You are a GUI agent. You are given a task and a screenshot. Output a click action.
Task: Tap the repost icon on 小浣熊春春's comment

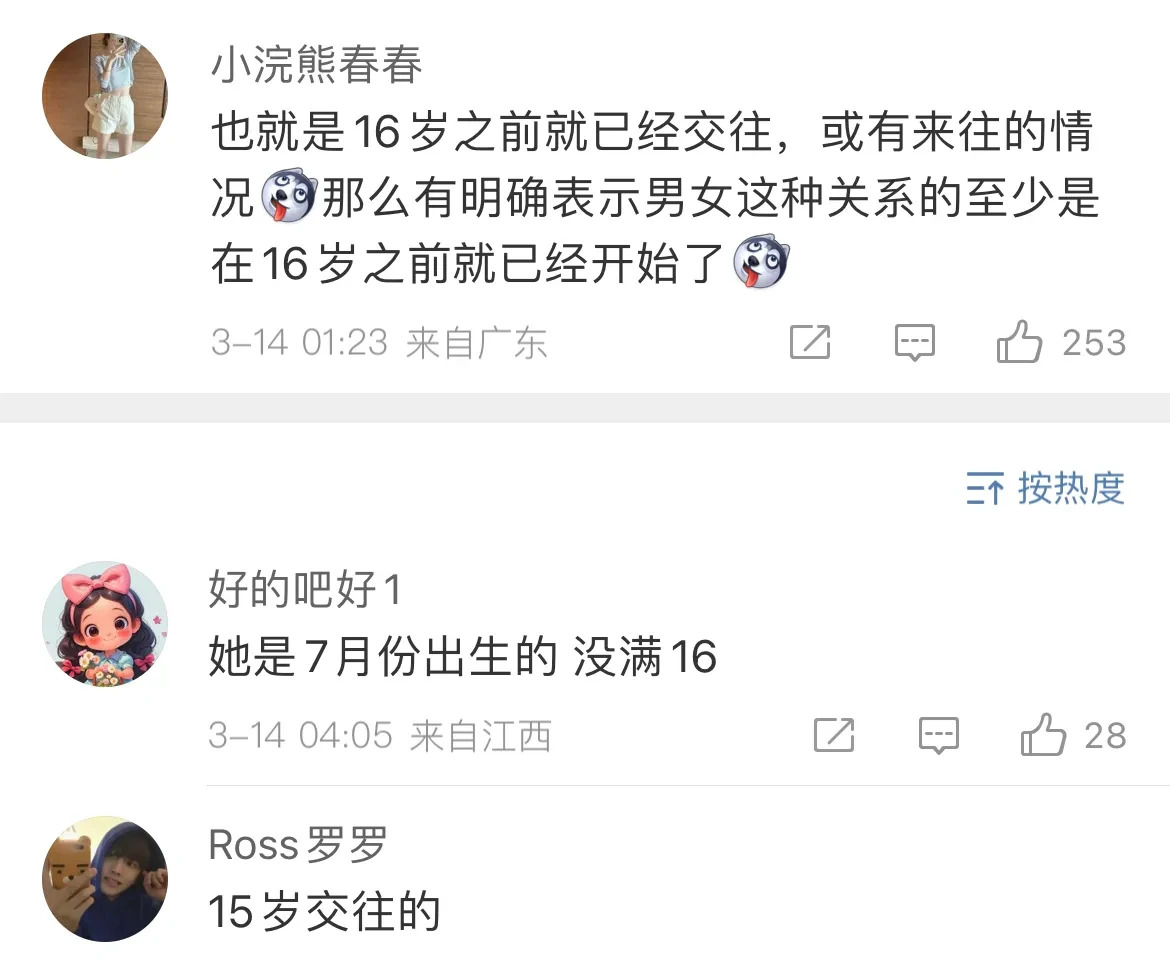810,343
